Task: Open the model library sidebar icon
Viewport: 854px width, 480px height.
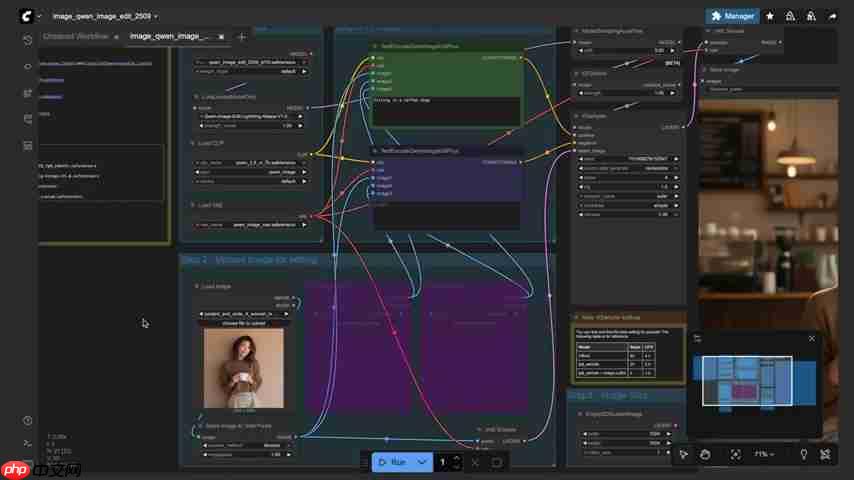Action: 28,93
